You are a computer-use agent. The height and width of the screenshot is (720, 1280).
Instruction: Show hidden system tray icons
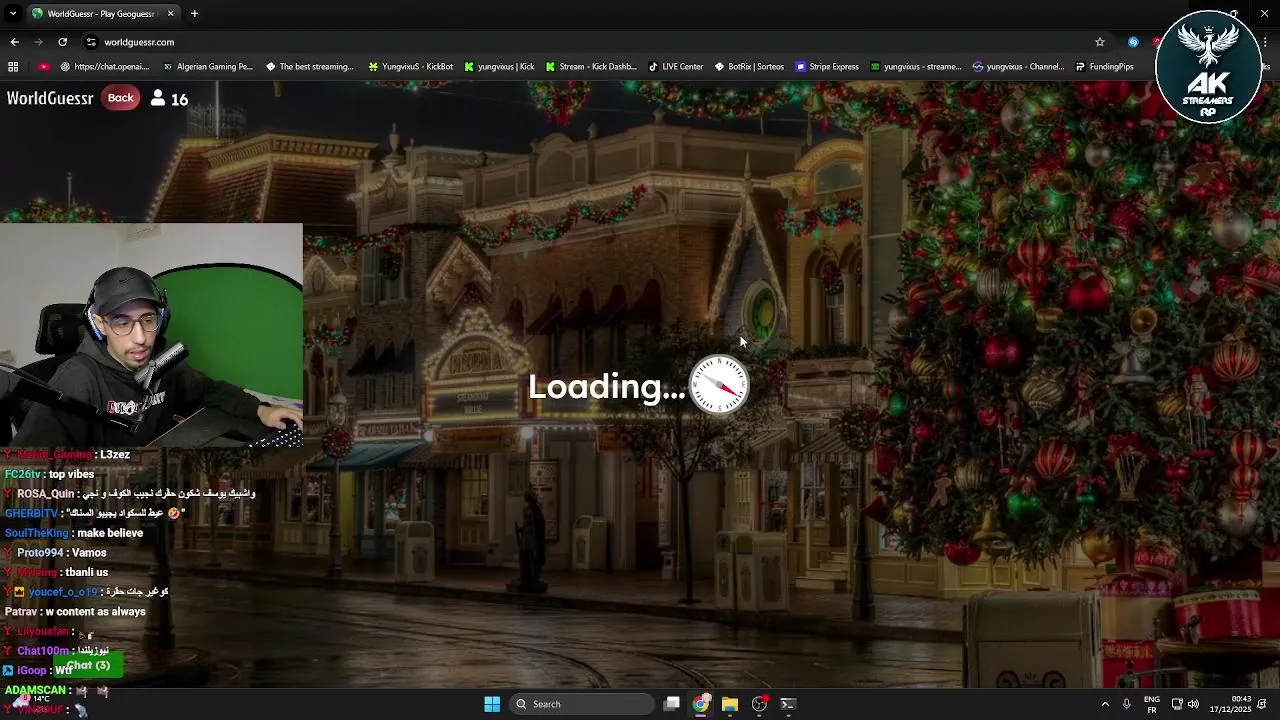(1105, 704)
